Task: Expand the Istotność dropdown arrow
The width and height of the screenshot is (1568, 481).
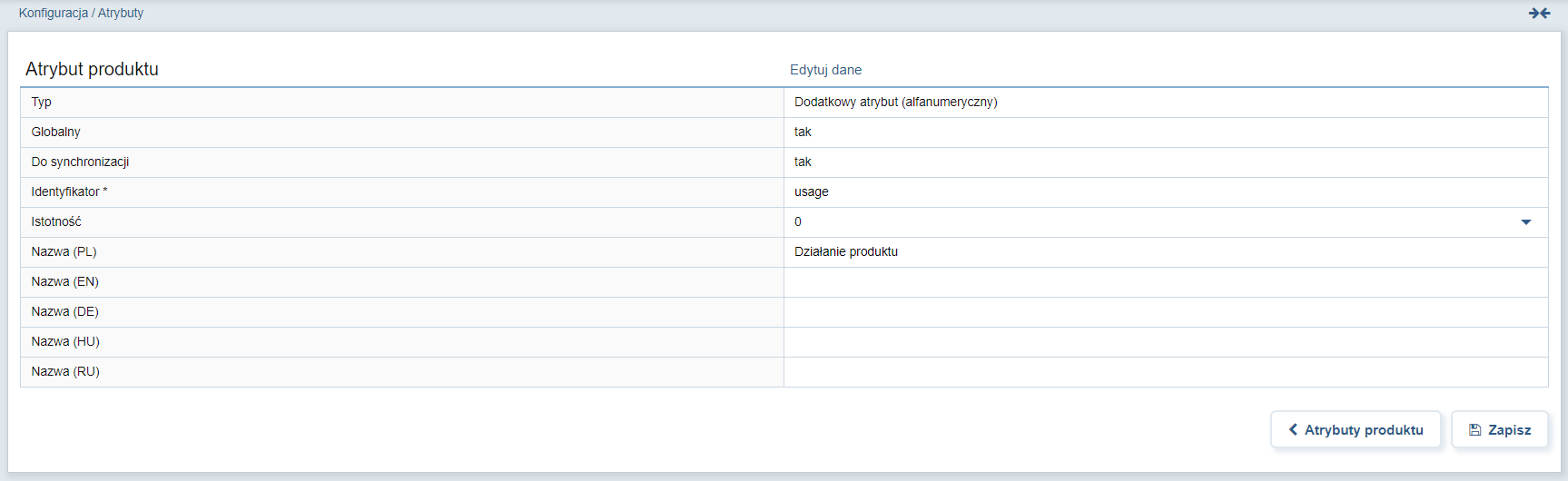Action: 1526,222
